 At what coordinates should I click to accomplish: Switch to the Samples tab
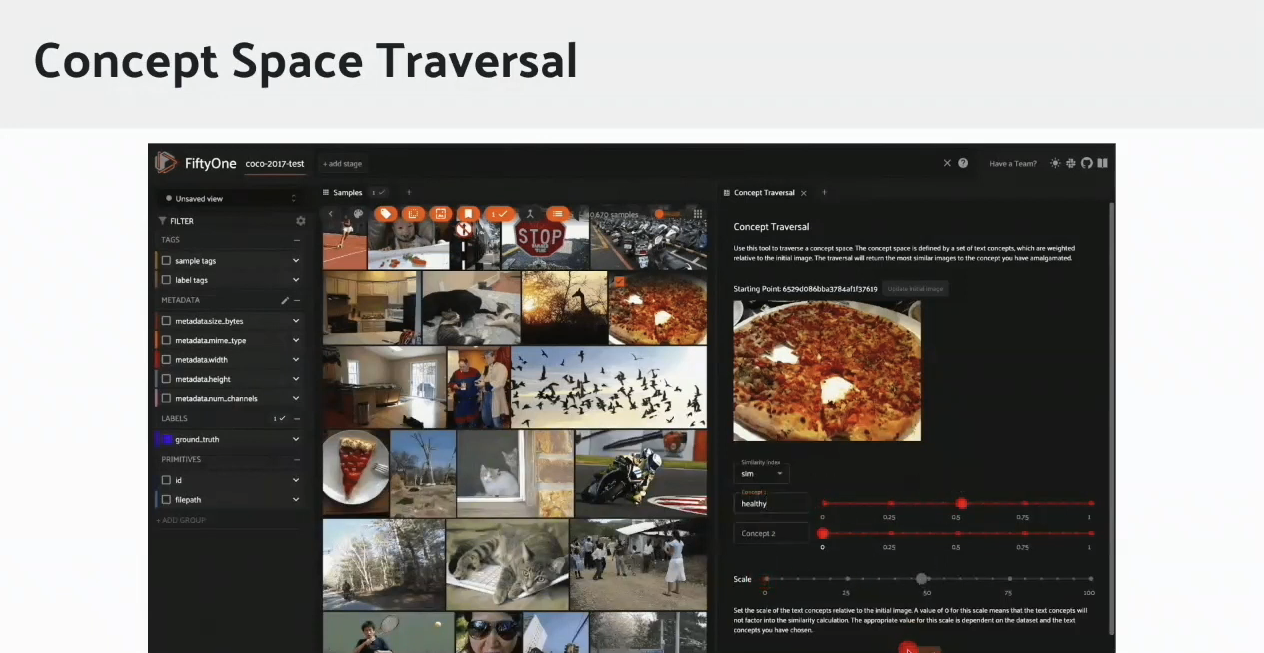[x=347, y=192]
